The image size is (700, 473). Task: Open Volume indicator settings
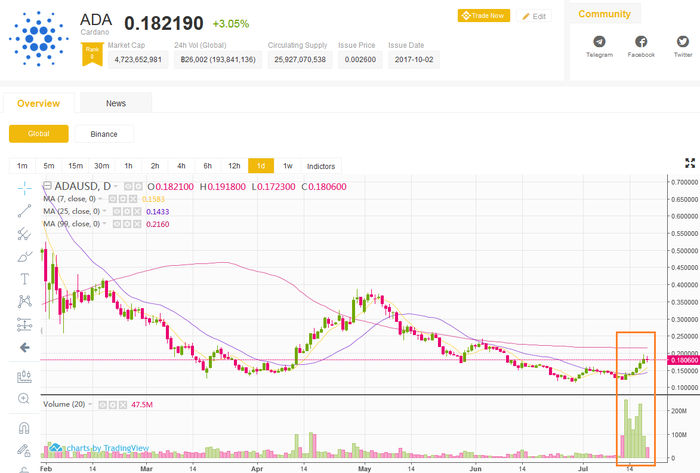[112, 405]
